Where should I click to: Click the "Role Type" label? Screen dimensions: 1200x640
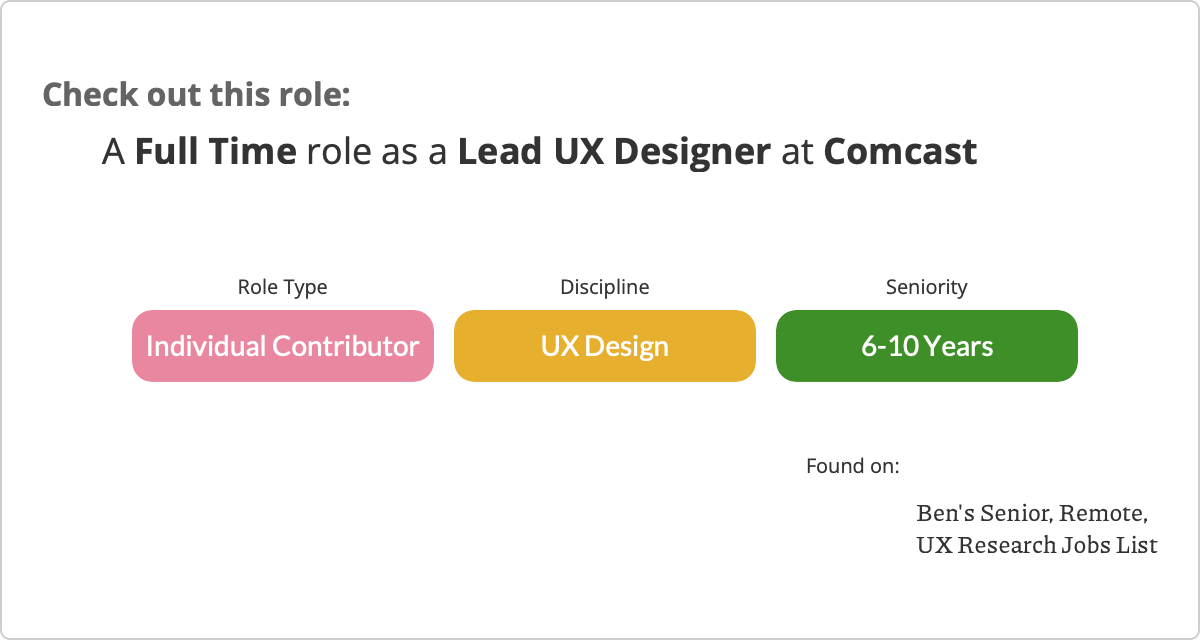click(x=282, y=287)
